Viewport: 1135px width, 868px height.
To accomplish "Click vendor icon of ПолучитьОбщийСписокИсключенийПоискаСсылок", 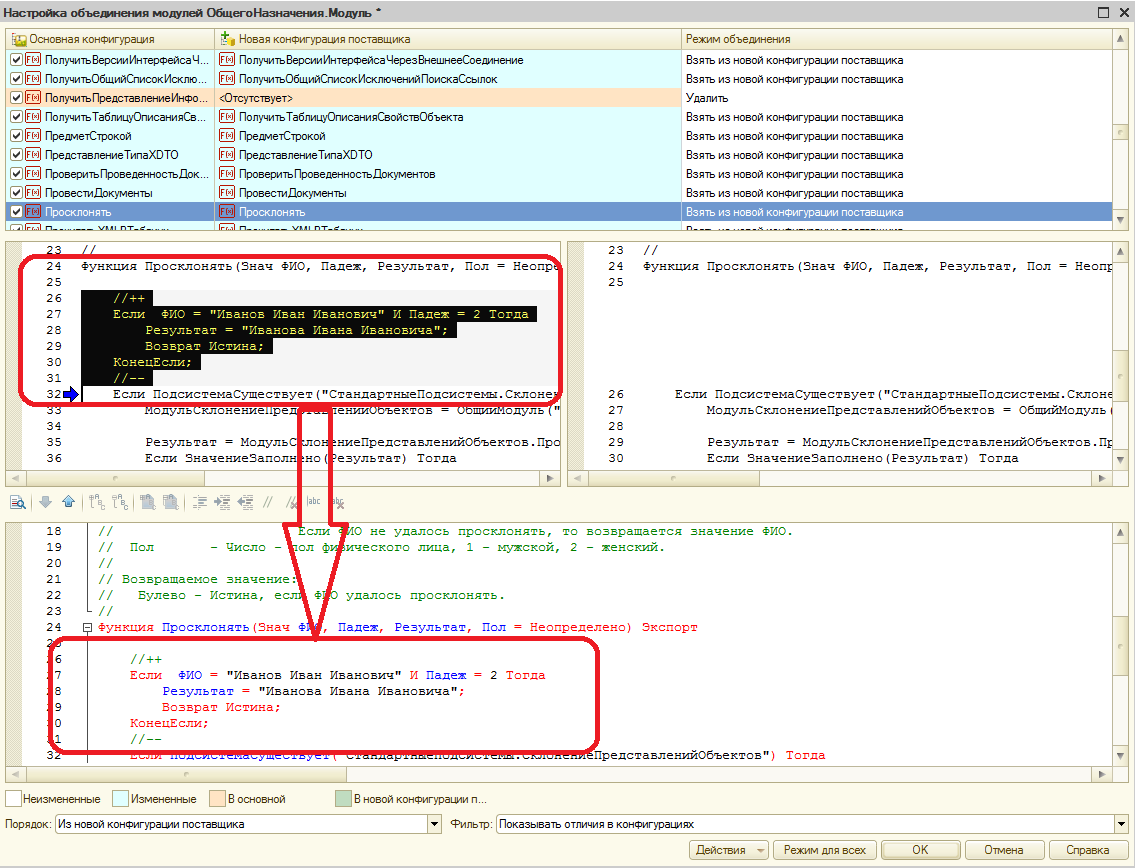I will [227, 79].
